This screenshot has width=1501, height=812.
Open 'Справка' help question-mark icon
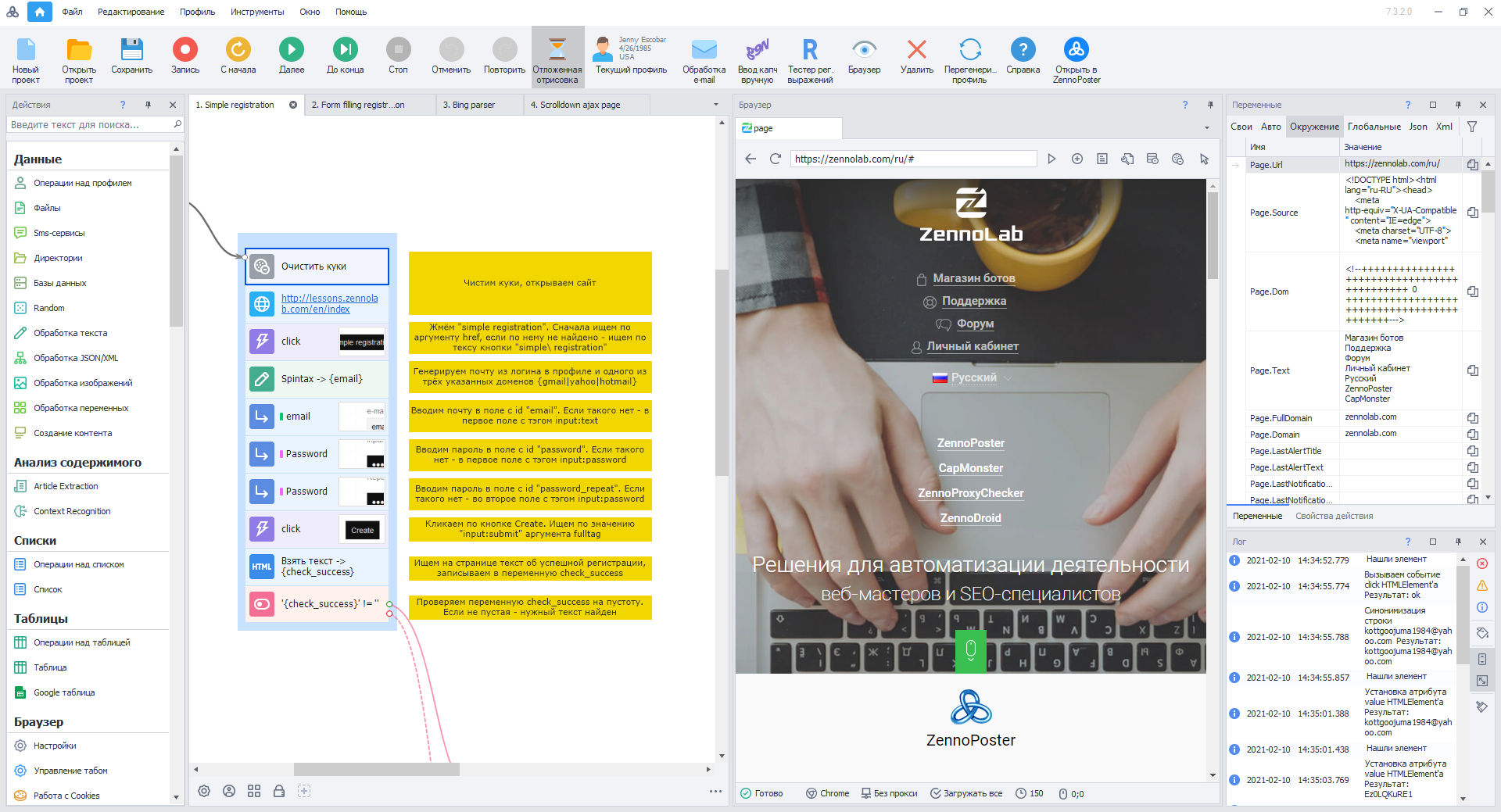coord(1023,49)
